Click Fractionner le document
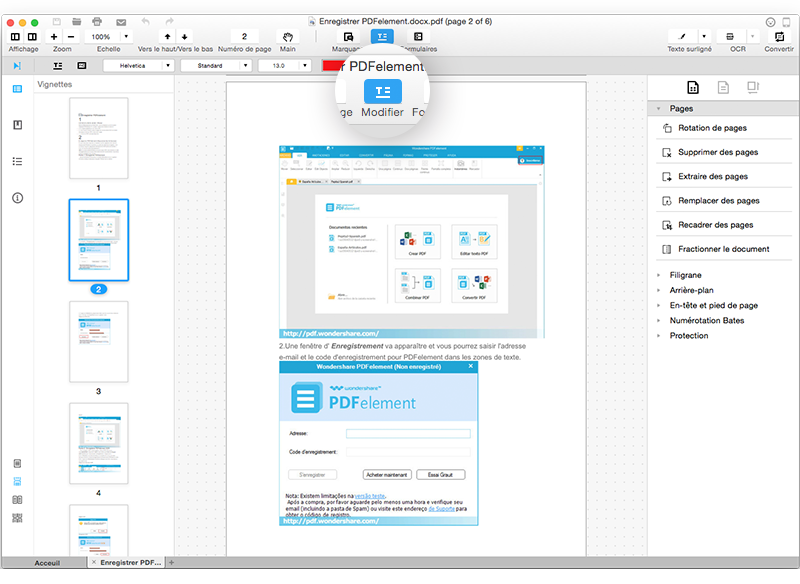 point(723,249)
